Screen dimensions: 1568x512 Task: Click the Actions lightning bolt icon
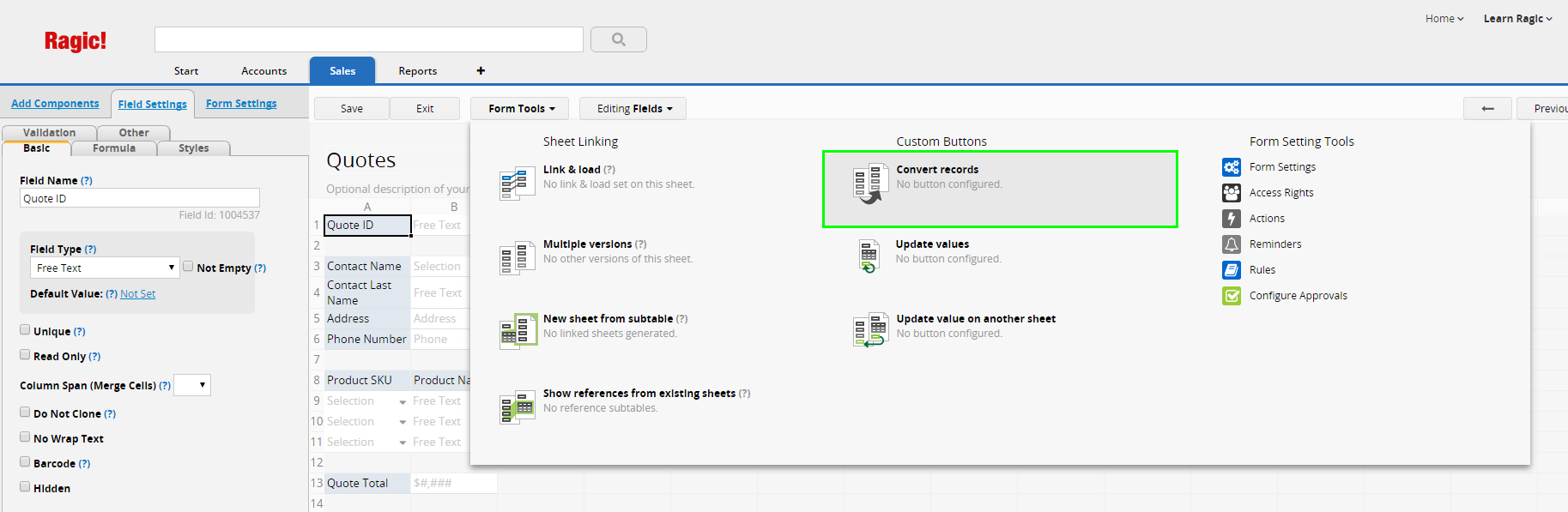click(x=1232, y=219)
